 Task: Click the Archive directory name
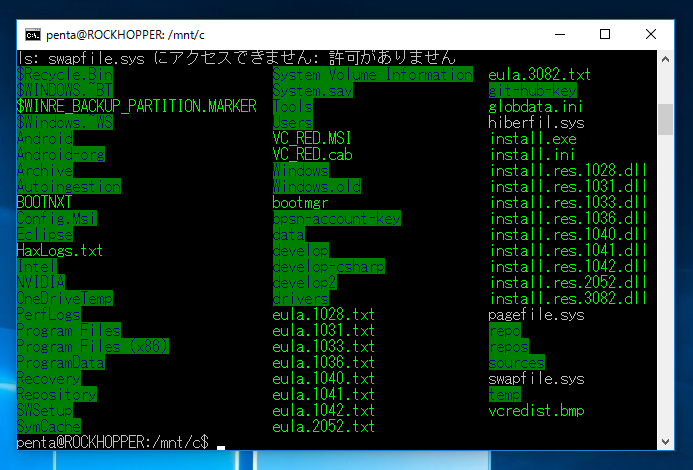(x=45, y=170)
